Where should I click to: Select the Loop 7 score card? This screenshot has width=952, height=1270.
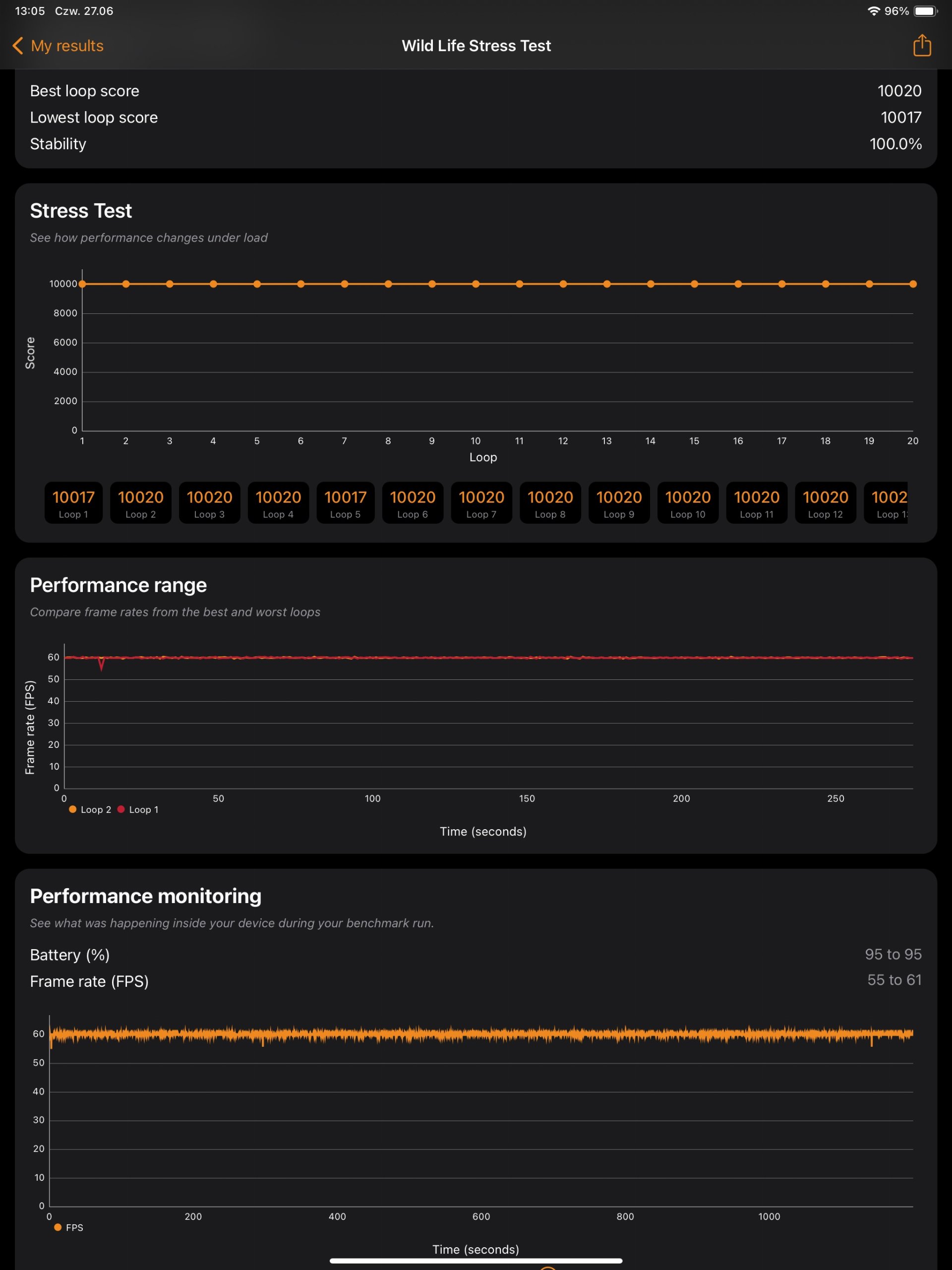coord(482,502)
